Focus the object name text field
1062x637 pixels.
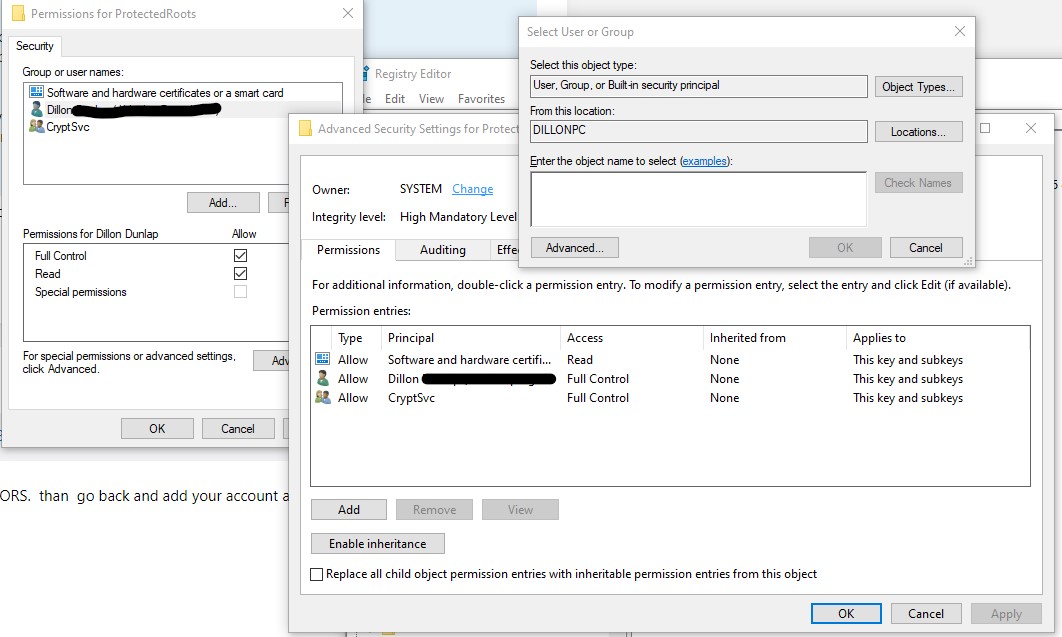[698, 199]
